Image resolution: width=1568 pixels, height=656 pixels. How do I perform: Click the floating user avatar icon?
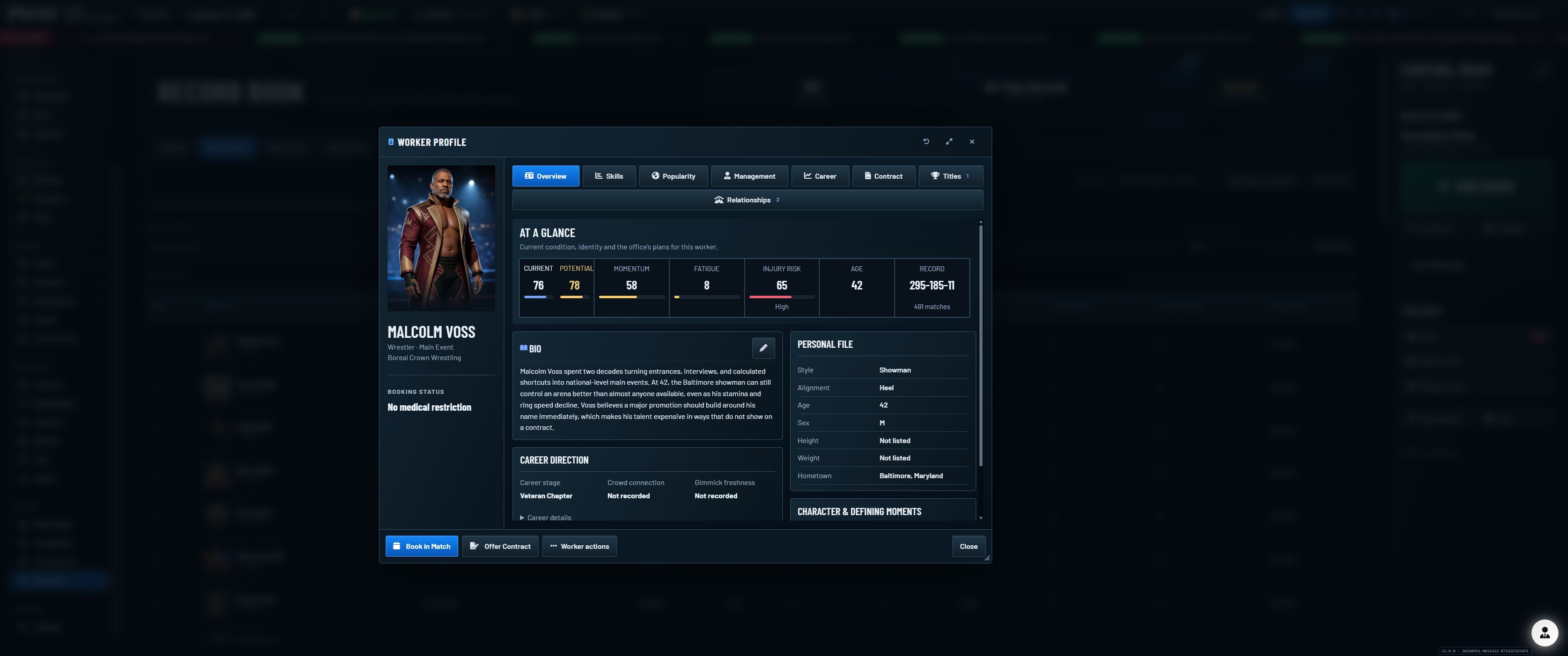1544,633
